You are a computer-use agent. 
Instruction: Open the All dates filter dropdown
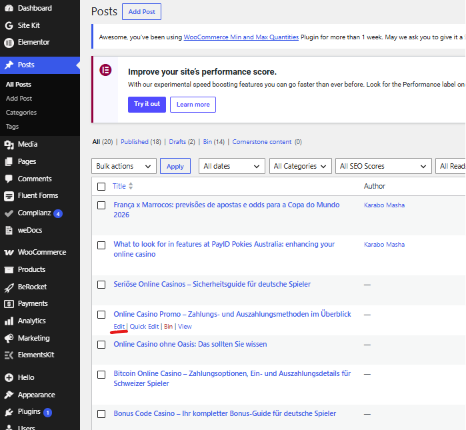point(232,166)
